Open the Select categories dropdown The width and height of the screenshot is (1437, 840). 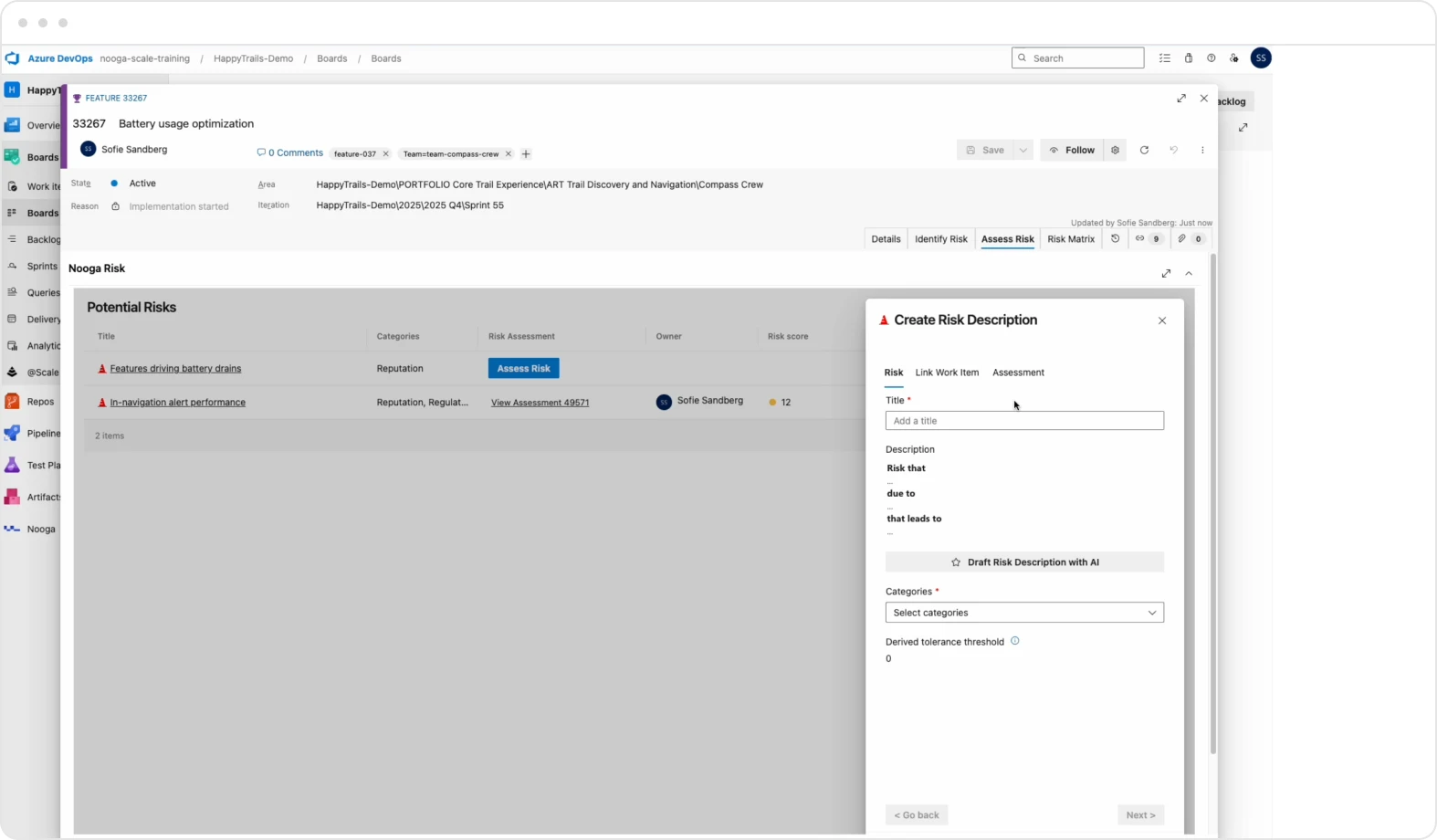pos(1024,613)
